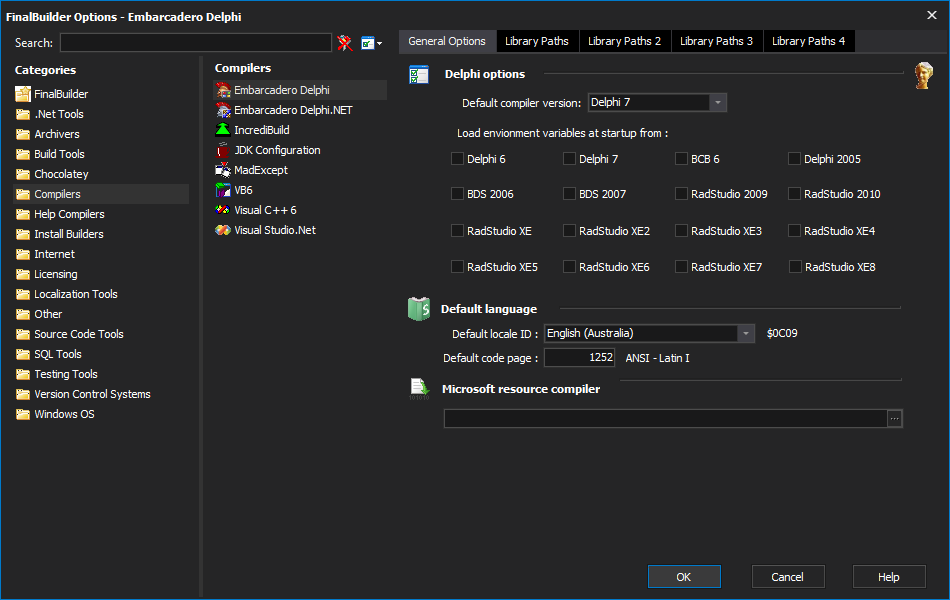Click the Archivers folder icon
Image resolution: width=950 pixels, height=600 pixels.
point(23,134)
